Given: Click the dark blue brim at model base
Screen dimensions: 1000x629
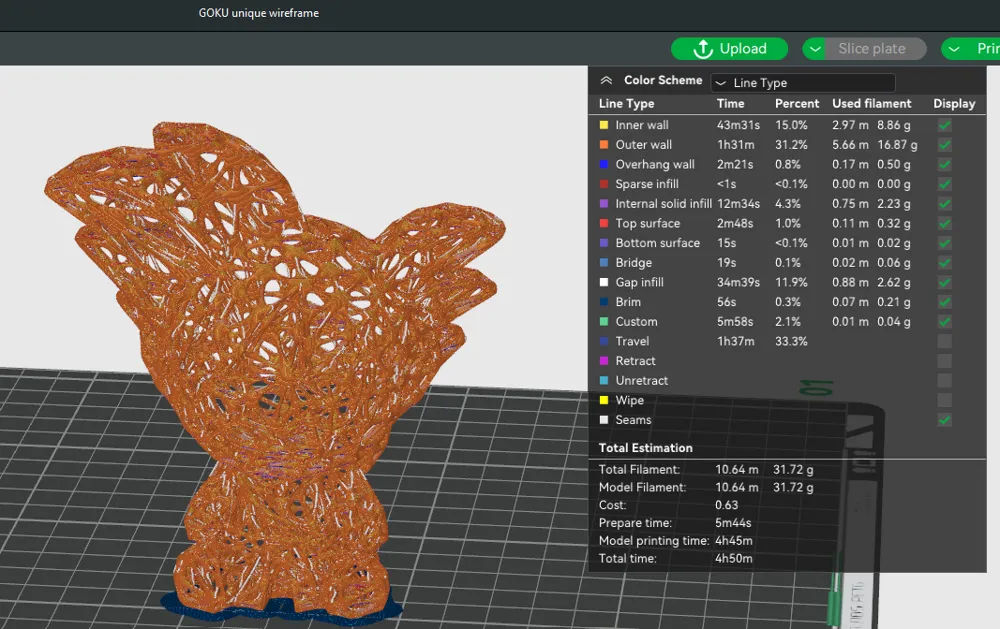Looking at the screenshot, I should tap(281, 609).
